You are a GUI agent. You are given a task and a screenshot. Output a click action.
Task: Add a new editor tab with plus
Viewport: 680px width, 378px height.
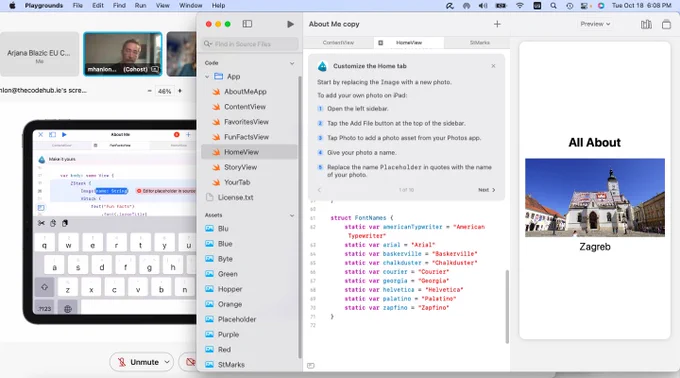pyautogui.click(x=497, y=24)
